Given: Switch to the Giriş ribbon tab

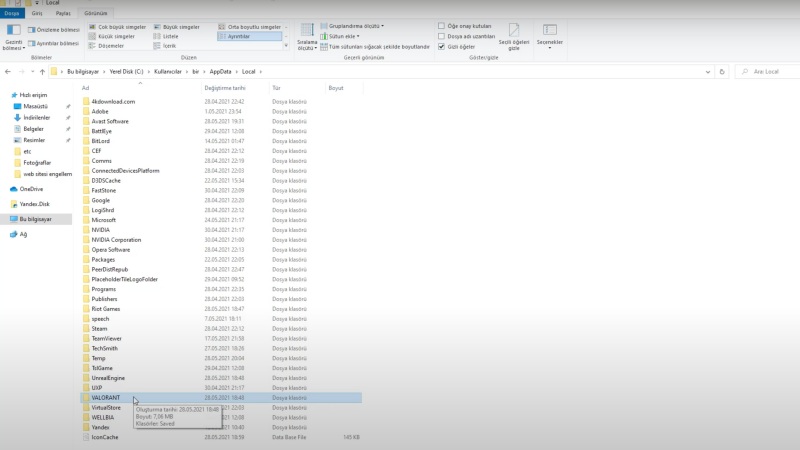Looking at the screenshot, I should point(37,13).
